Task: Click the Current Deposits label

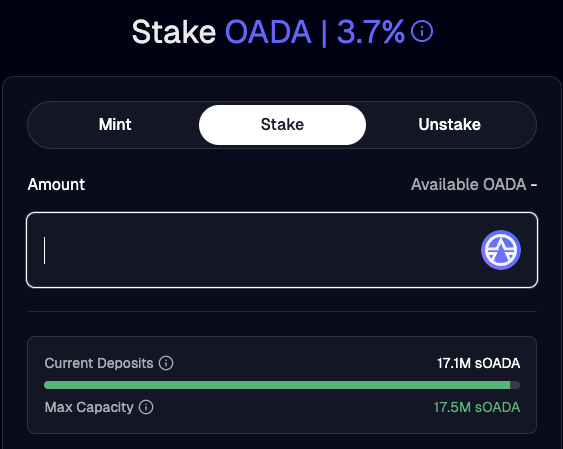Action: click(99, 363)
